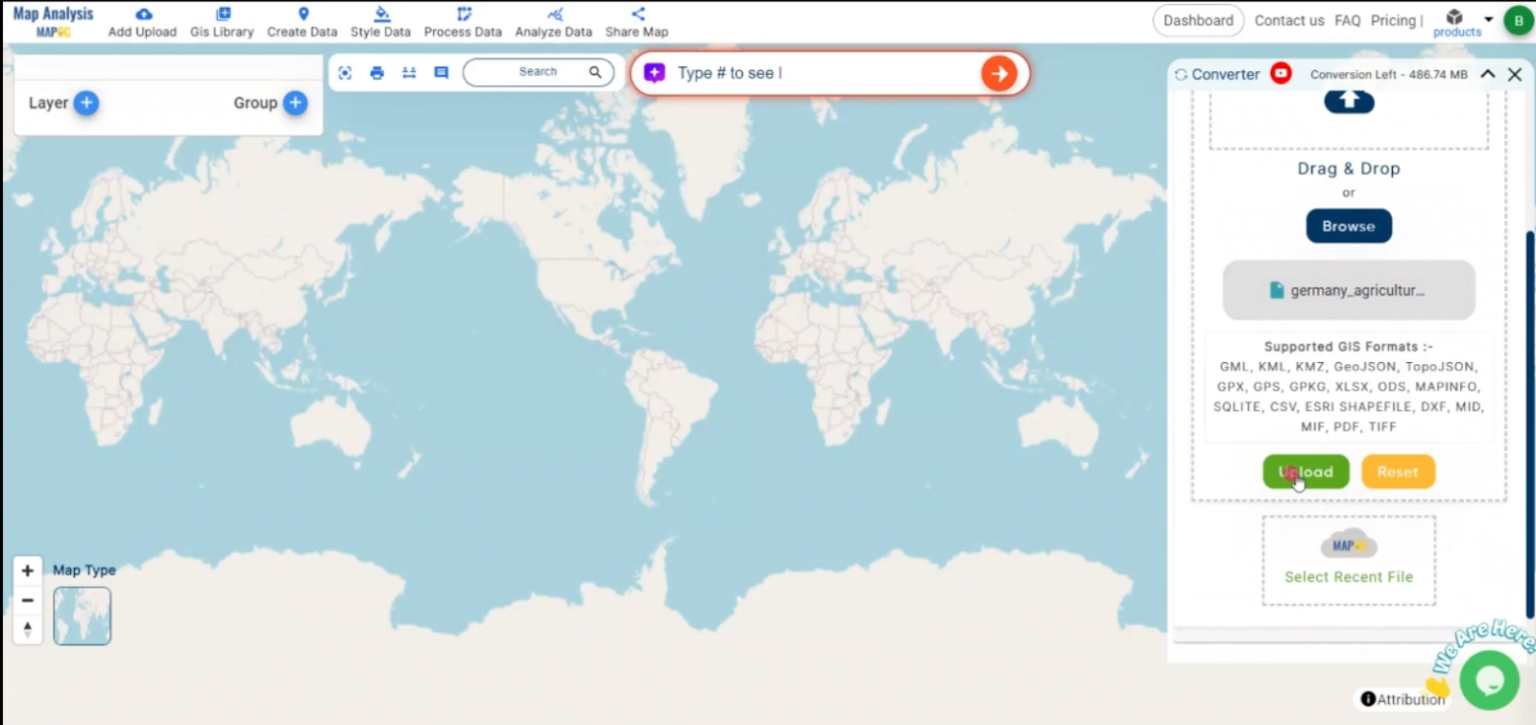Click the comment/feedback icon in toolbar
This screenshot has height=725, width=1536.
(x=440, y=72)
